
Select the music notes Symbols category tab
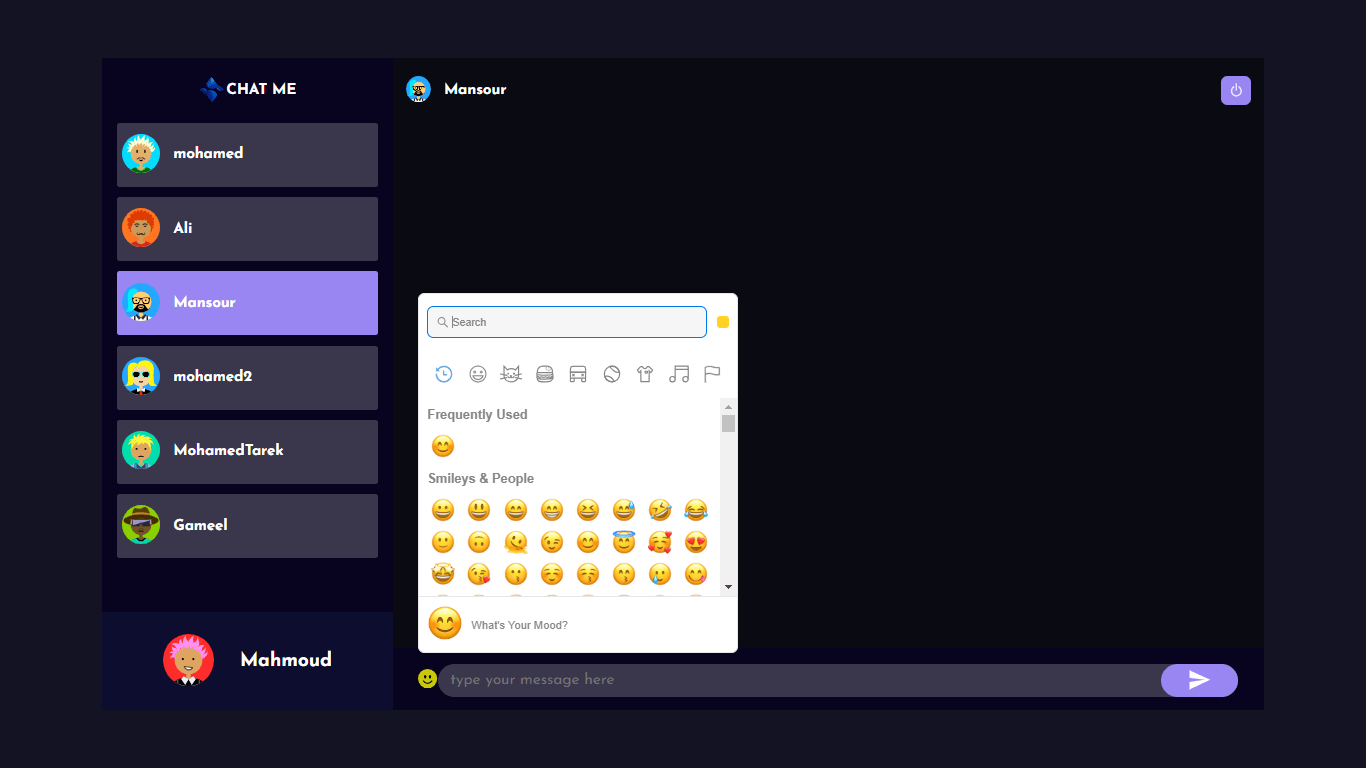[679, 374]
